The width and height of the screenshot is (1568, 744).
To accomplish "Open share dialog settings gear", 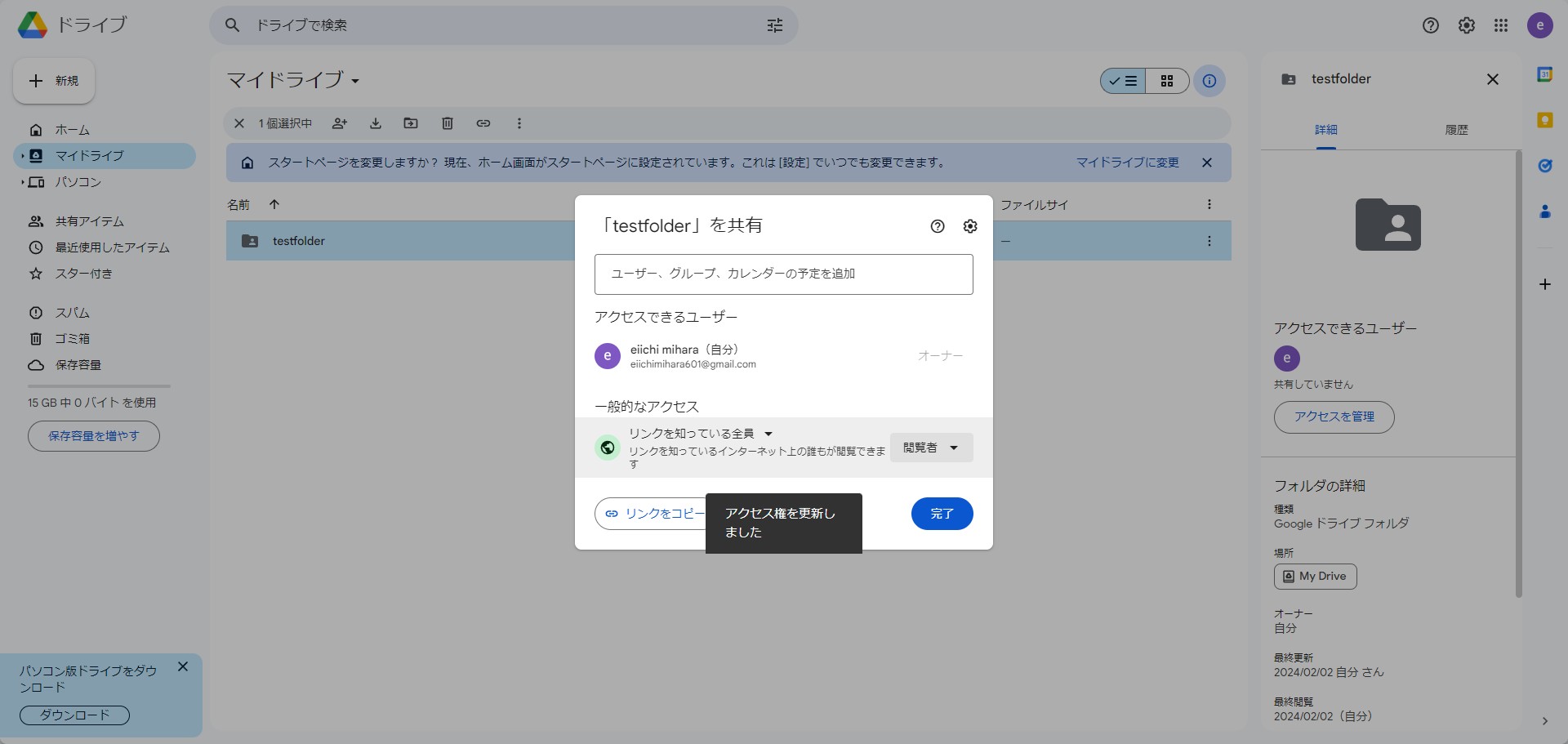I will [970, 226].
